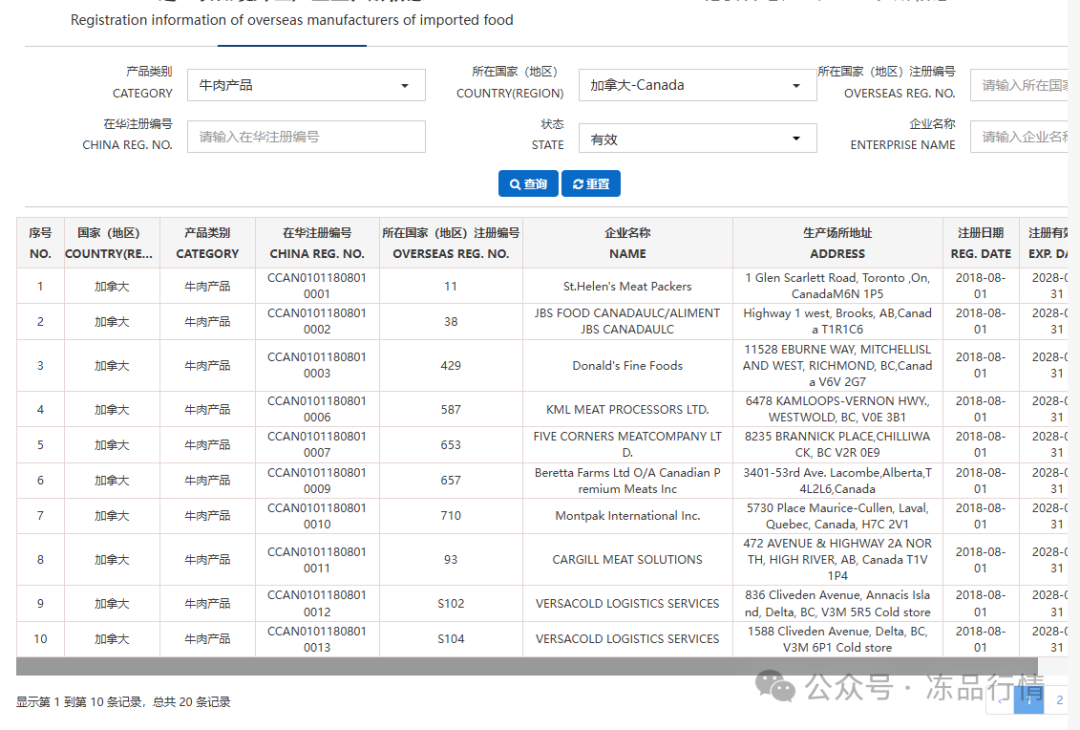Select the St.Helen's Meat Packers row
Screen dimensions: 1080x730
tap(627, 286)
